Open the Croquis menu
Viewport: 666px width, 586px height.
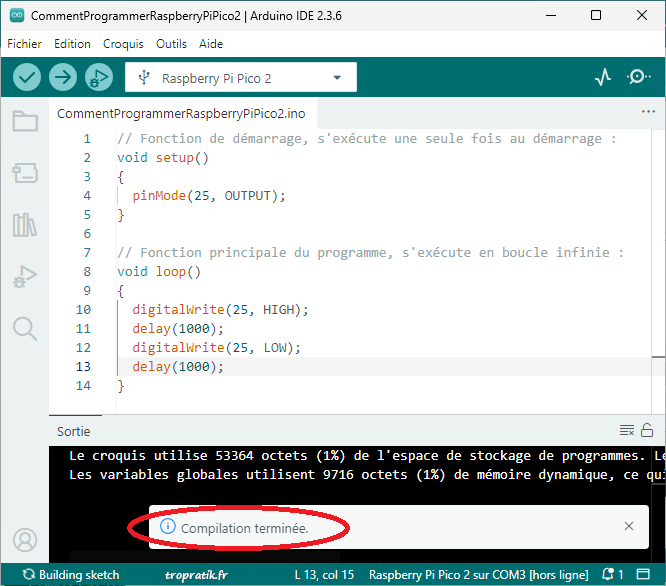pos(123,44)
